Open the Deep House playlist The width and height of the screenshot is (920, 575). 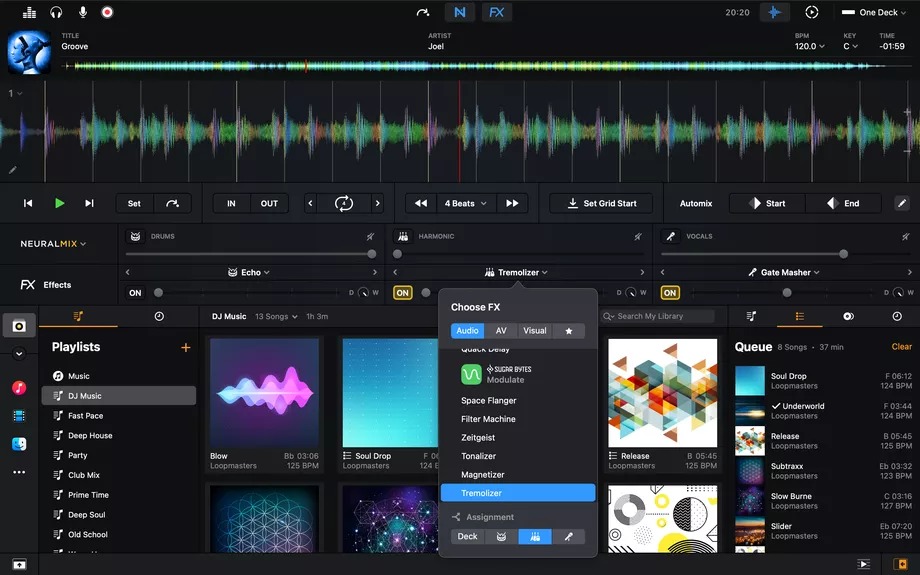coord(119,435)
